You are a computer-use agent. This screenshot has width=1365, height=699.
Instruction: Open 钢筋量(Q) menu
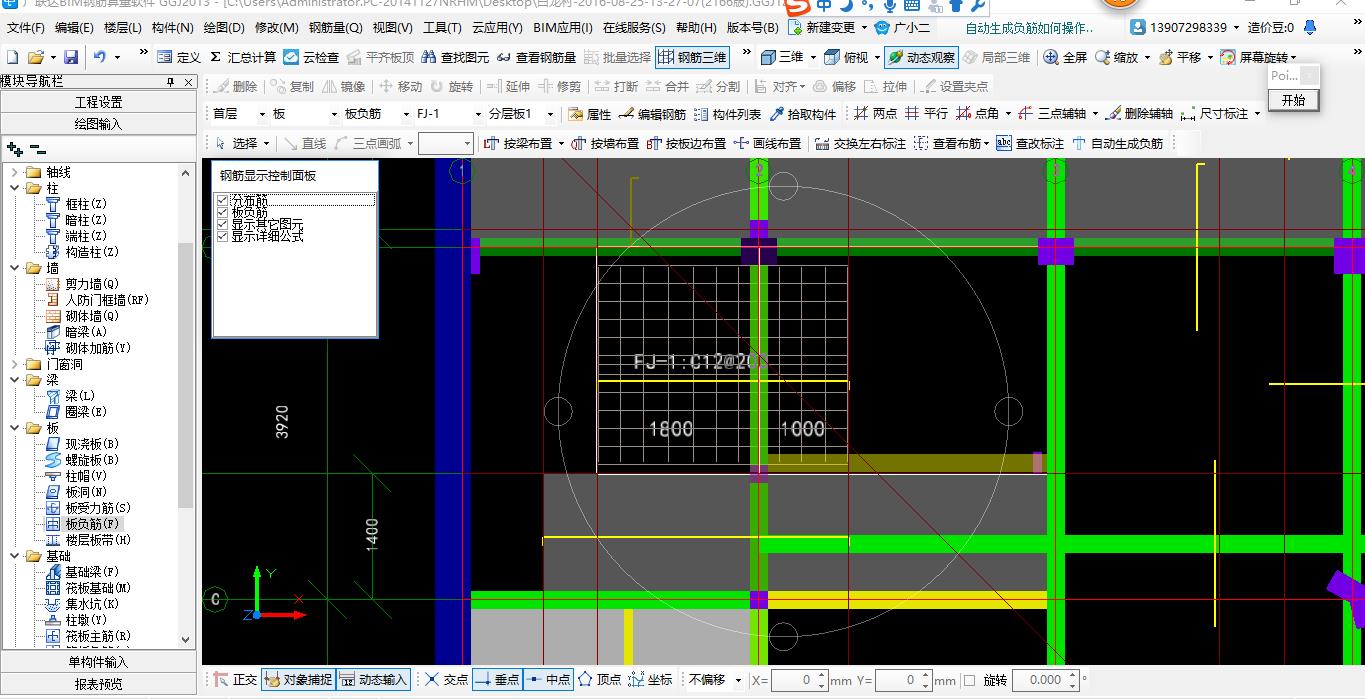point(336,27)
